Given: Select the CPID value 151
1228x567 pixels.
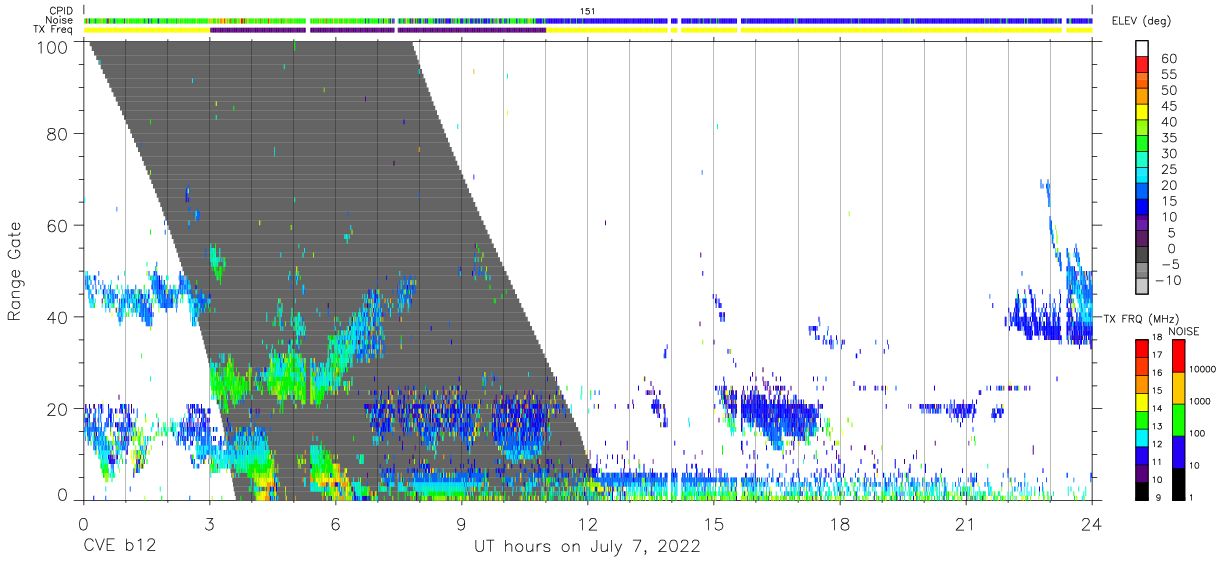Looking at the screenshot, I should click(587, 11).
